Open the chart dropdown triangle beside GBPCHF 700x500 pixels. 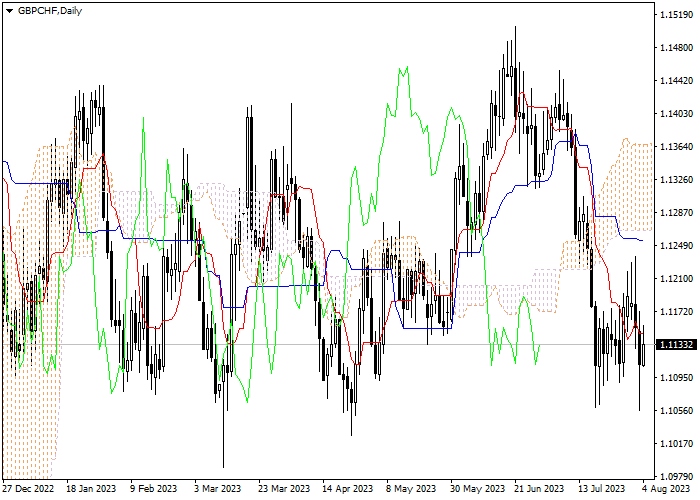9,11
